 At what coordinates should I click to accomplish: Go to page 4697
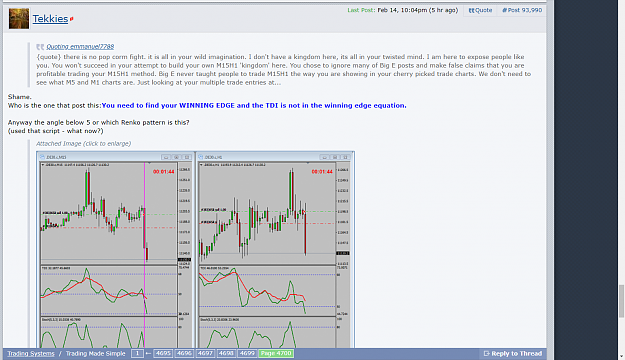click(x=205, y=354)
